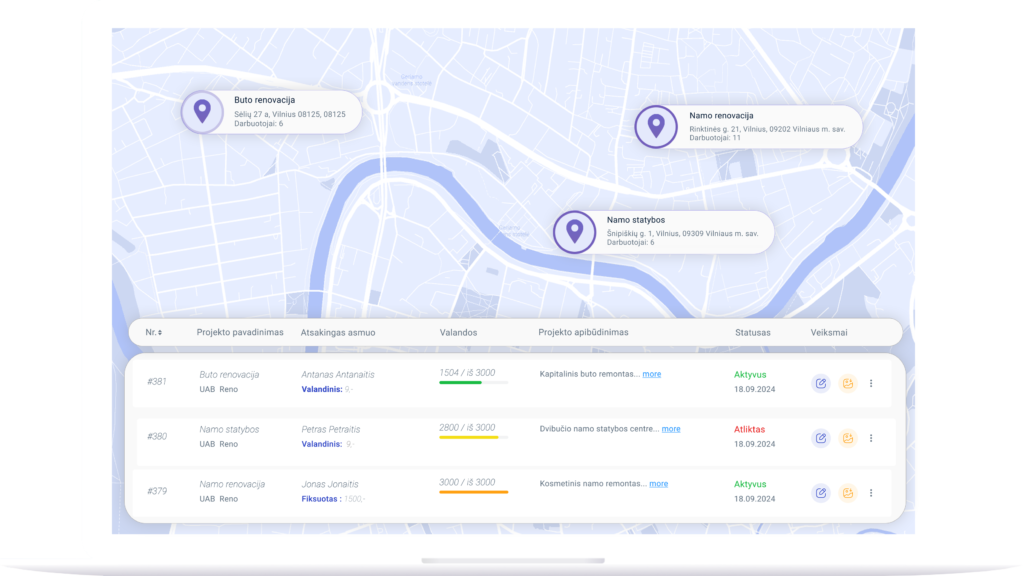Open three-dot menu for project #381
Image resolution: width=1024 pixels, height=576 pixels.
coord(871,382)
